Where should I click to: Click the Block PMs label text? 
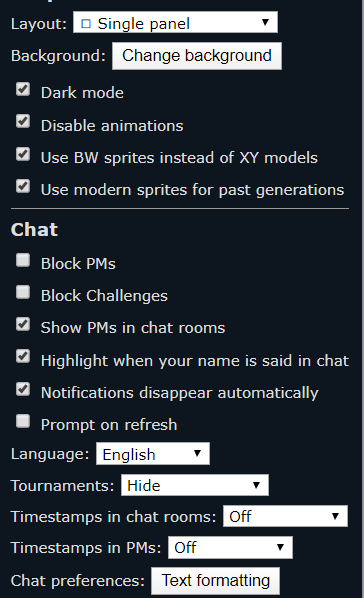pos(78,264)
